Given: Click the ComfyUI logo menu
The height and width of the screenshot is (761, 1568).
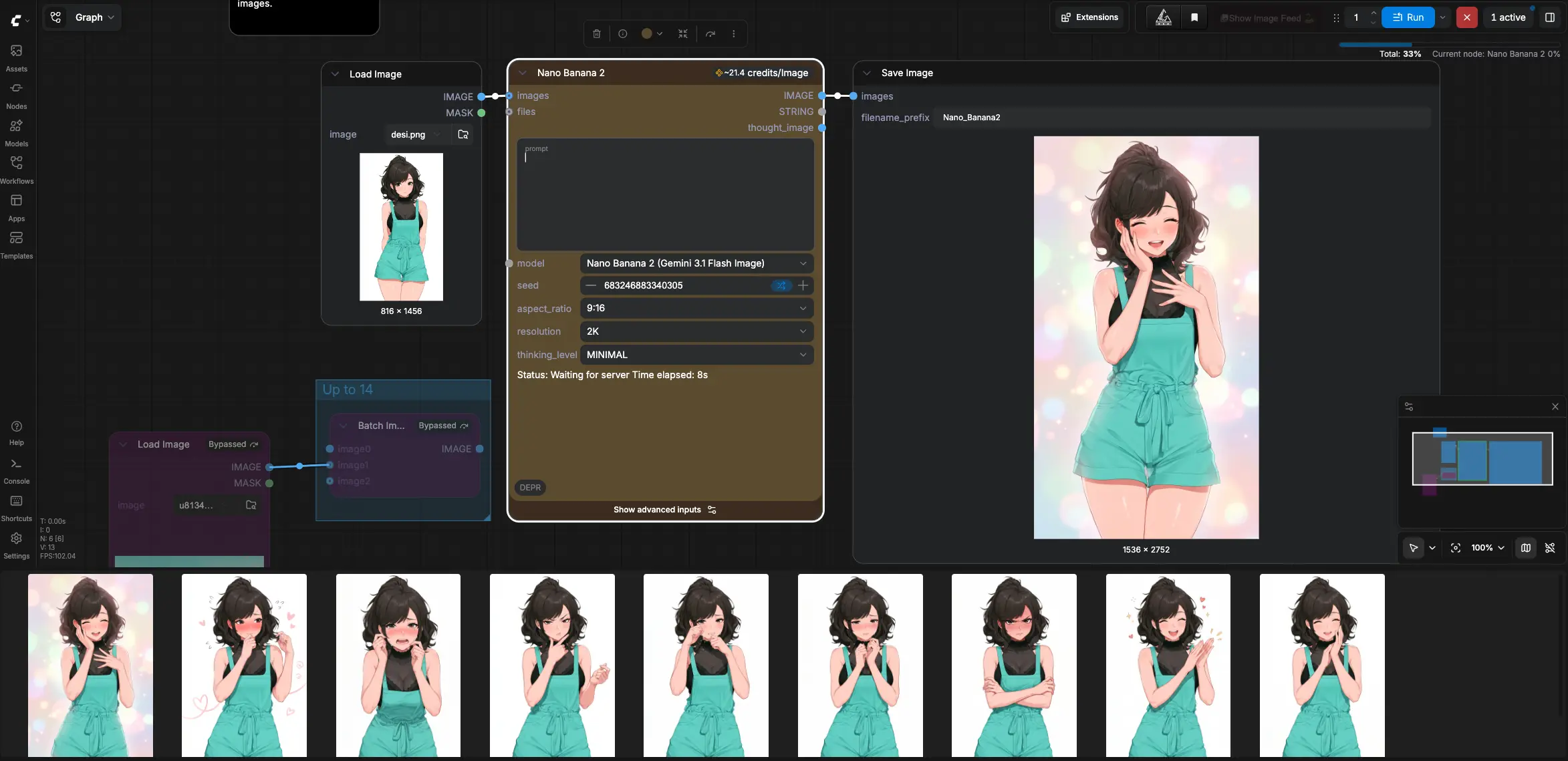Looking at the screenshot, I should coord(19,20).
